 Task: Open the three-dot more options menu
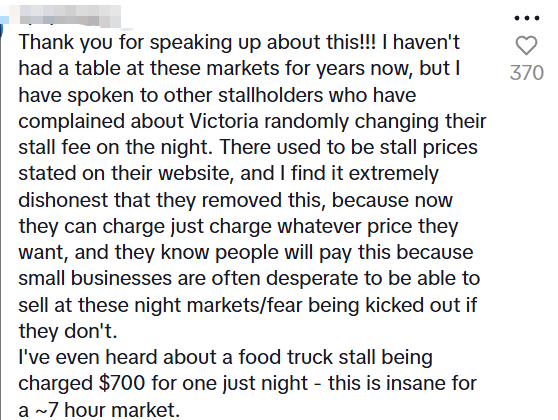tap(527, 18)
